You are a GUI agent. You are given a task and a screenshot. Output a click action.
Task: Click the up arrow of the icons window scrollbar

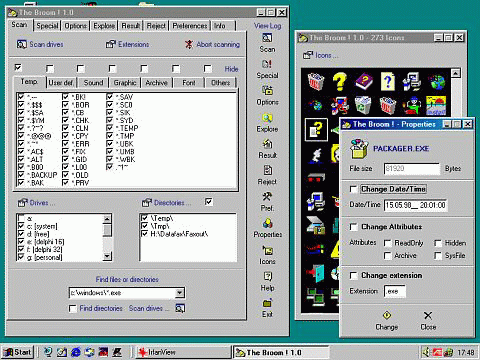point(455,73)
